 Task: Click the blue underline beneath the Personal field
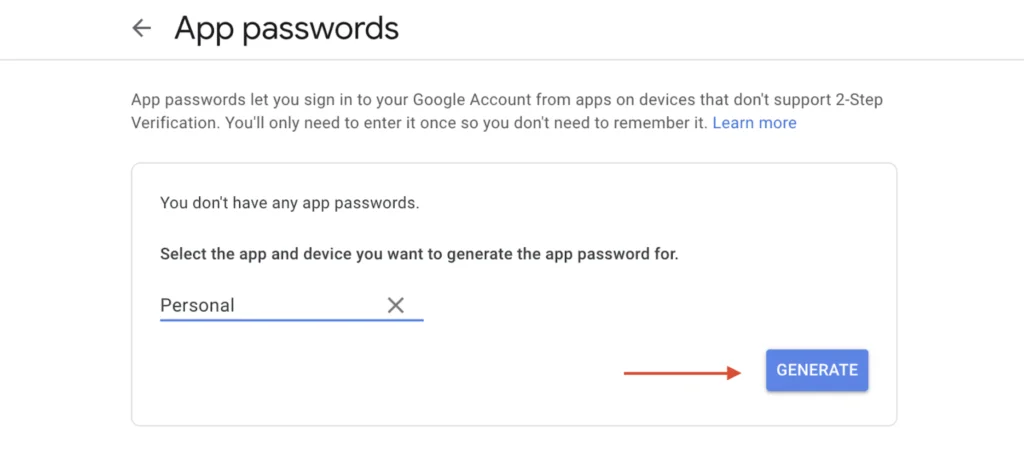[x=291, y=320]
